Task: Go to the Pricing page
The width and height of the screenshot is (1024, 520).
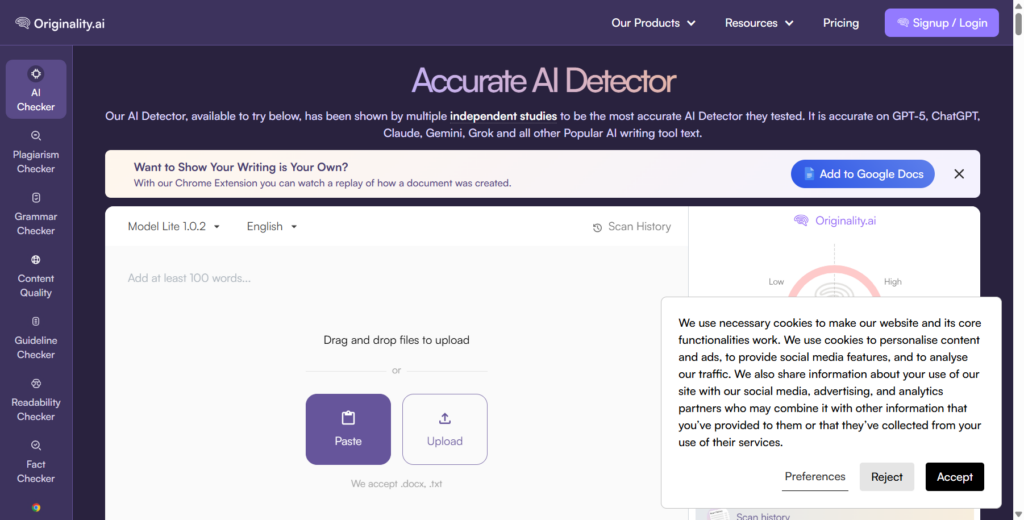Action: pos(840,23)
